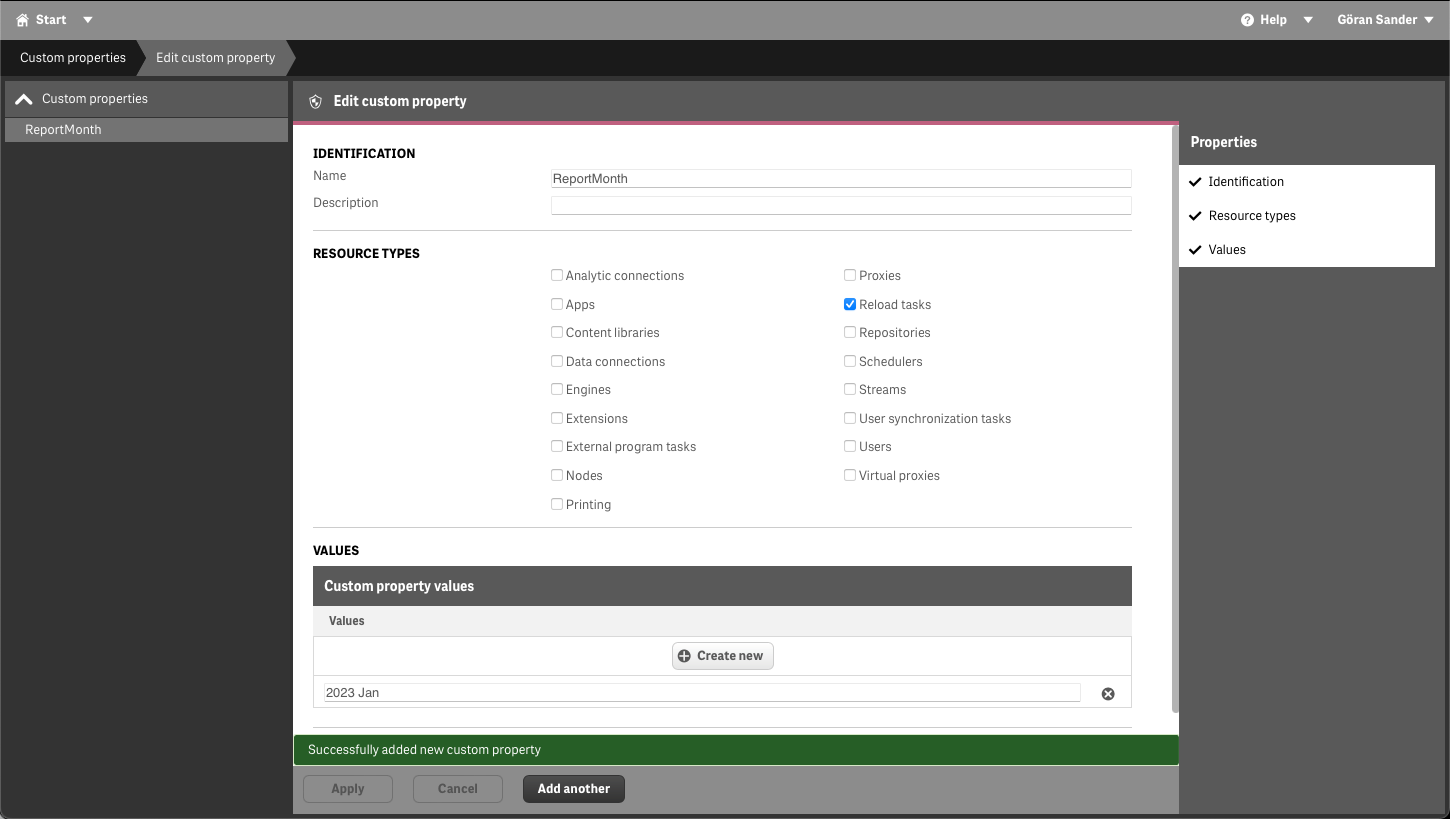Viewport: 1450px width, 819px height.
Task: Check the Apps resource type
Action: [557, 304]
